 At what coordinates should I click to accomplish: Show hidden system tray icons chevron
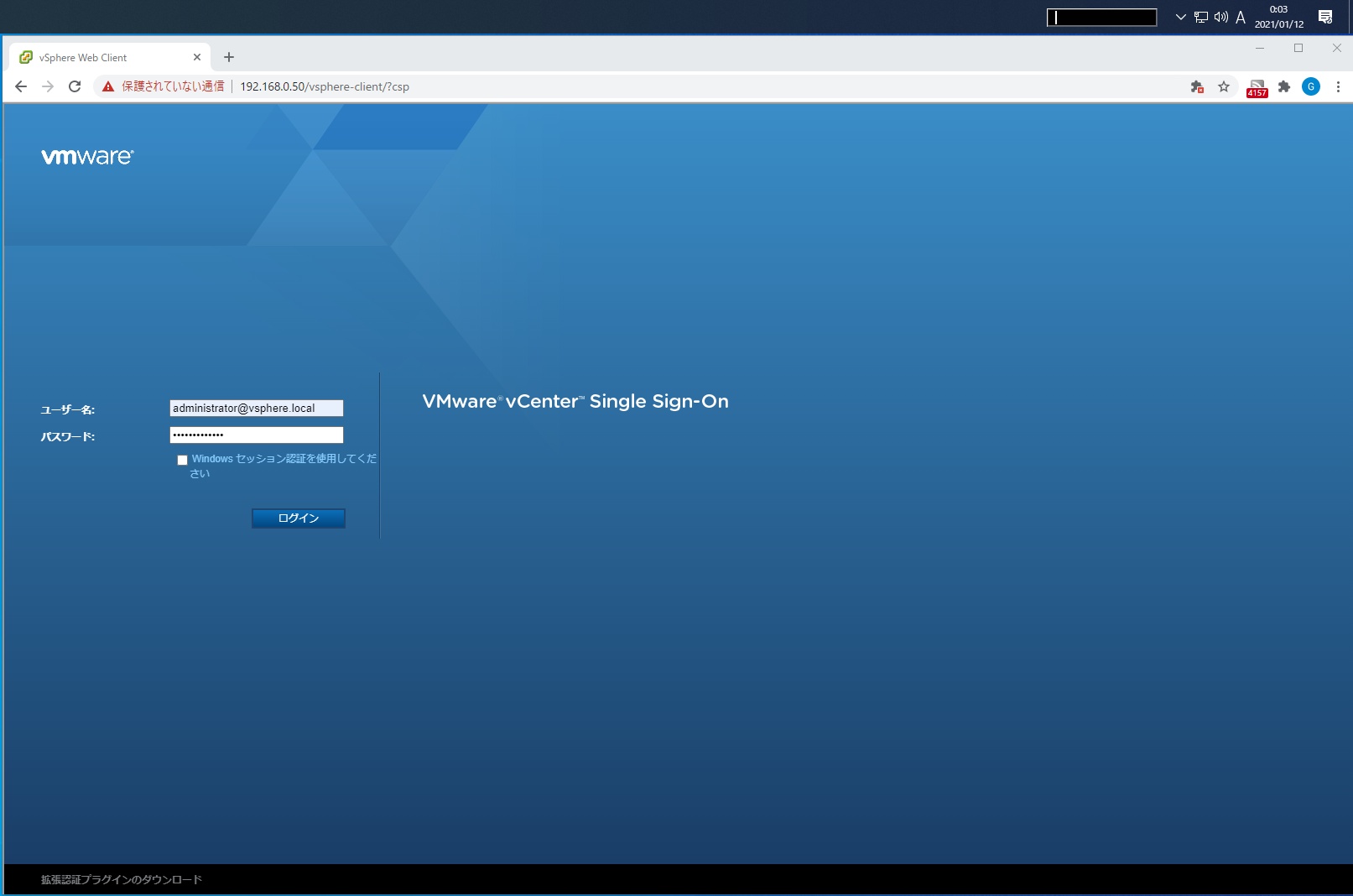(1180, 17)
